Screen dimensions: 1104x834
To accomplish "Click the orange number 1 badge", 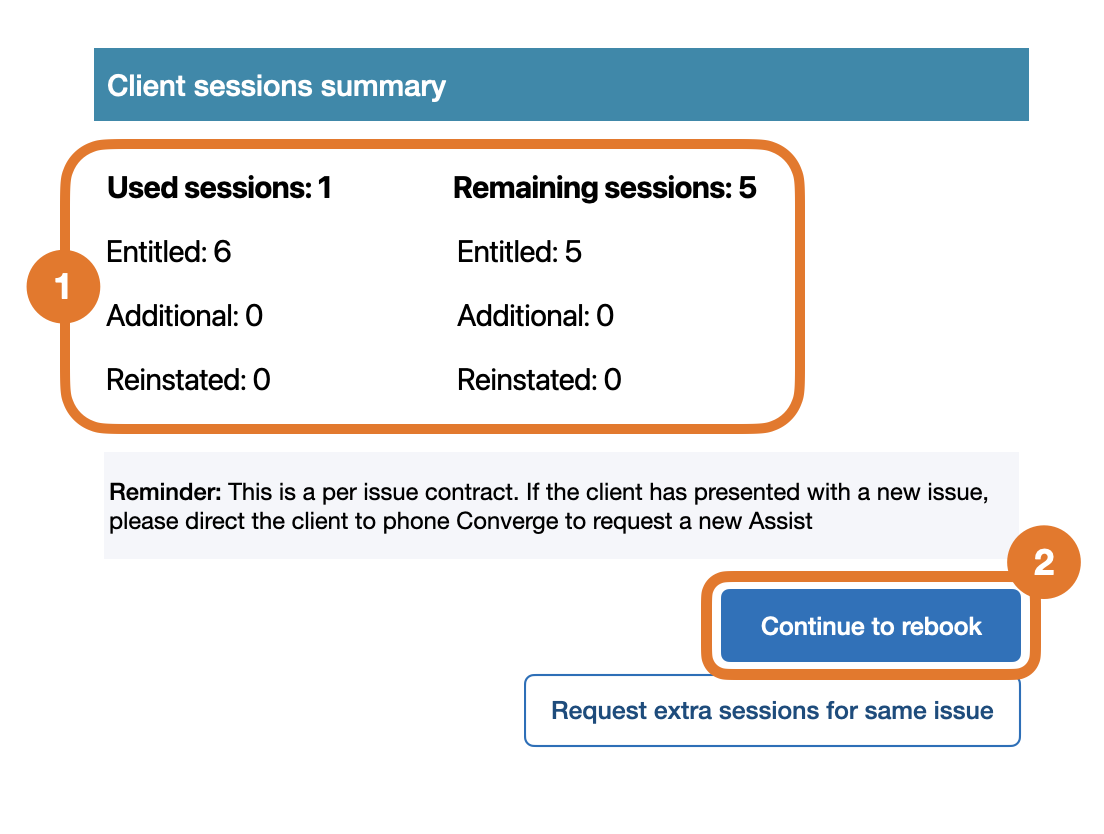I will click(62, 288).
